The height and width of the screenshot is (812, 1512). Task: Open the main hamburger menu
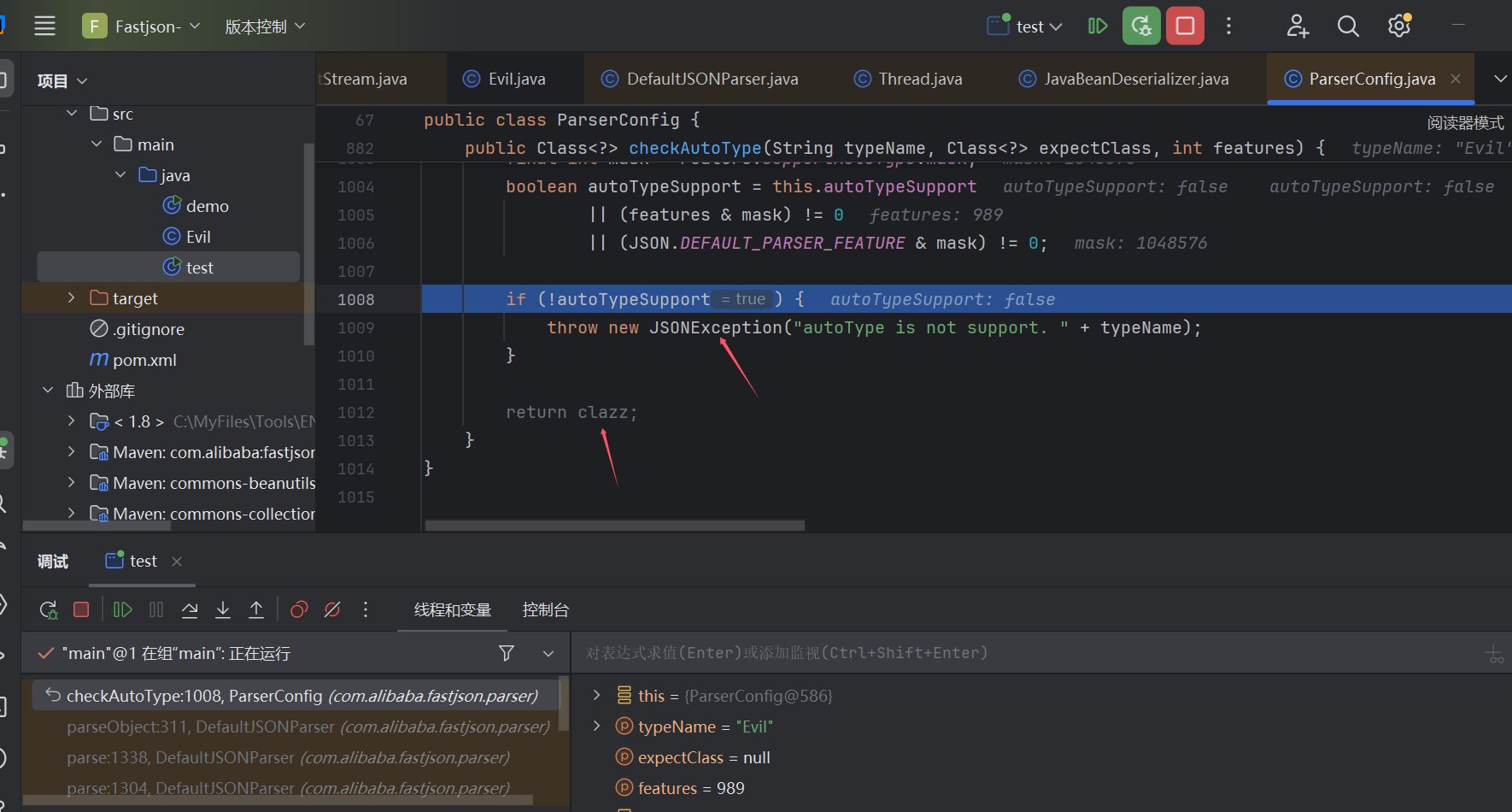[x=44, y=26]
